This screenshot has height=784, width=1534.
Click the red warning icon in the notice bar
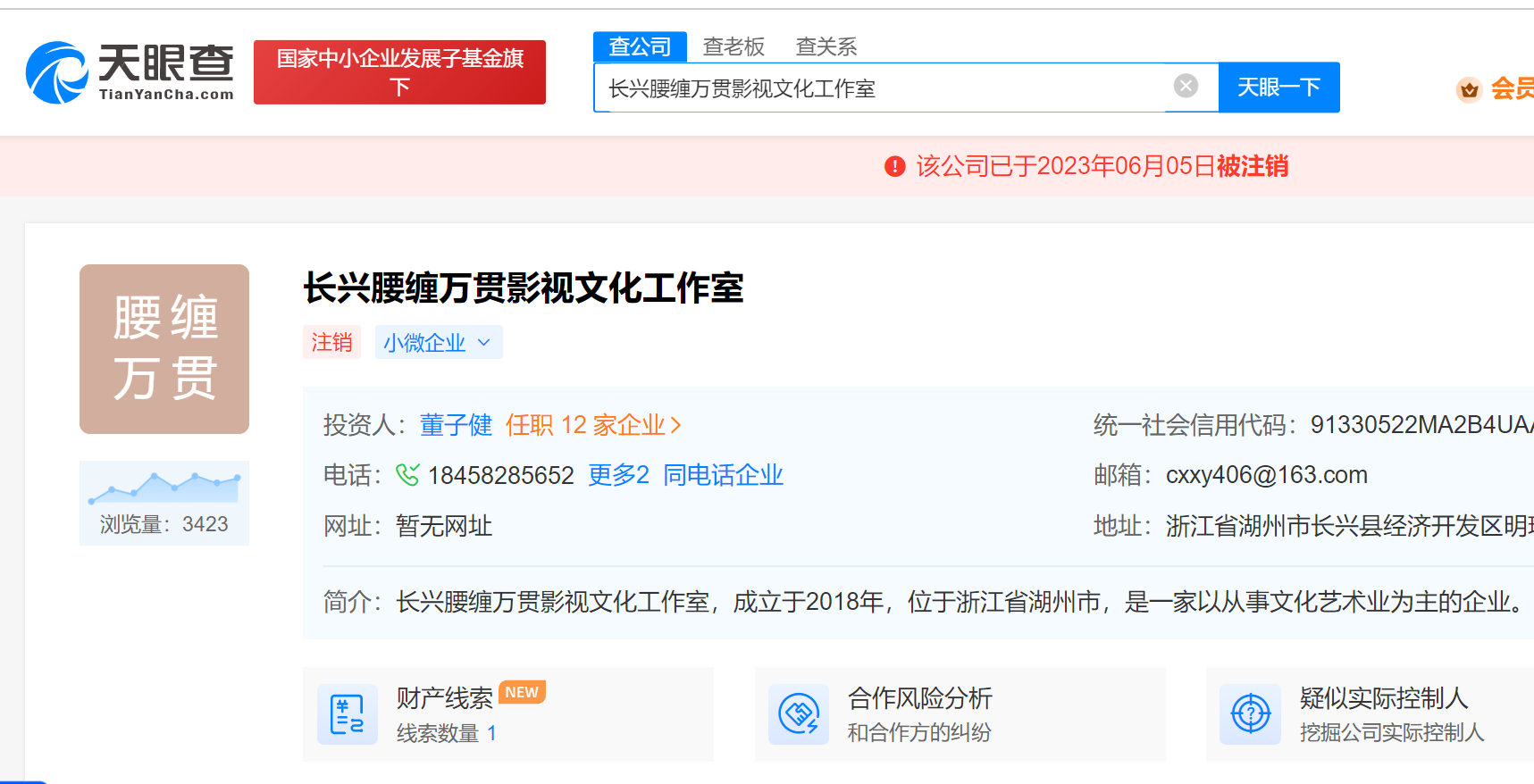click(894, 167)
